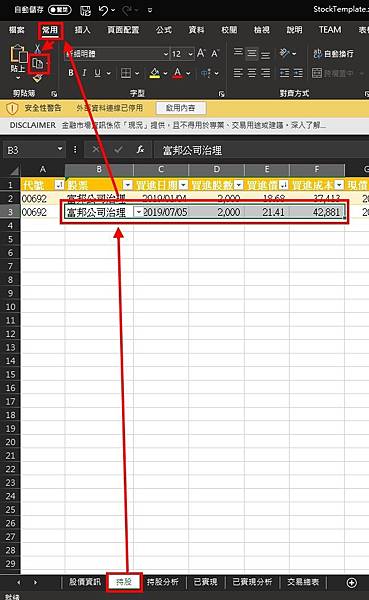Open the 股價資訊 sheet tab
This screenshot has height=600, width=369.
pyautogui.click(x=85, y=582)
